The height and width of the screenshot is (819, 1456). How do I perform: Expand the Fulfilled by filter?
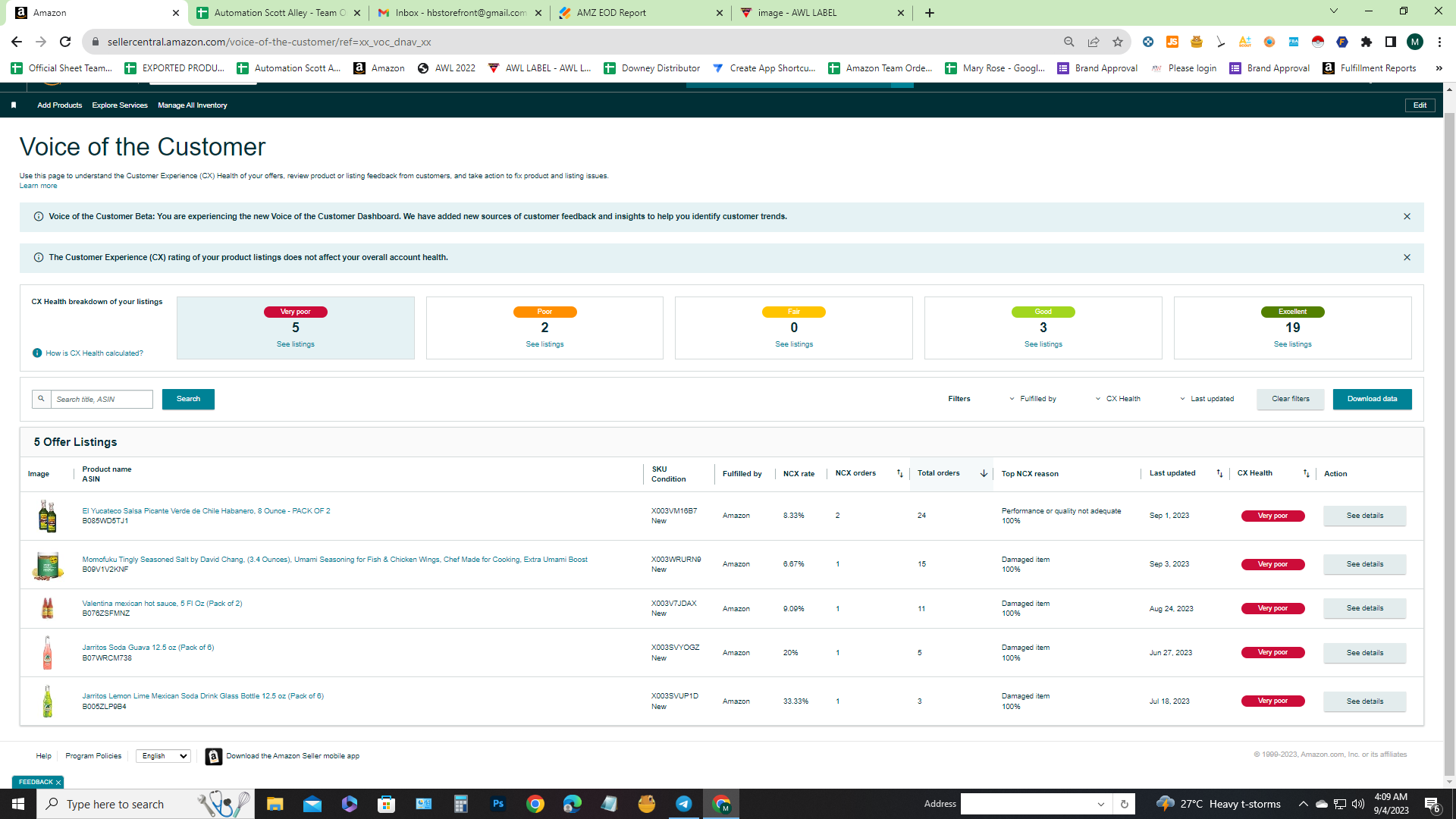(1033, 399)
